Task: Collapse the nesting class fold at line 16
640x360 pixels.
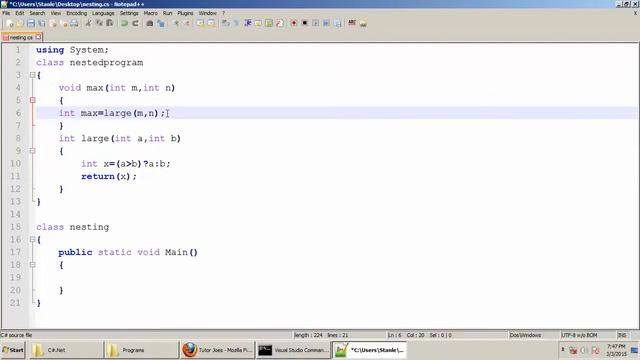Action: click(33, 239)
